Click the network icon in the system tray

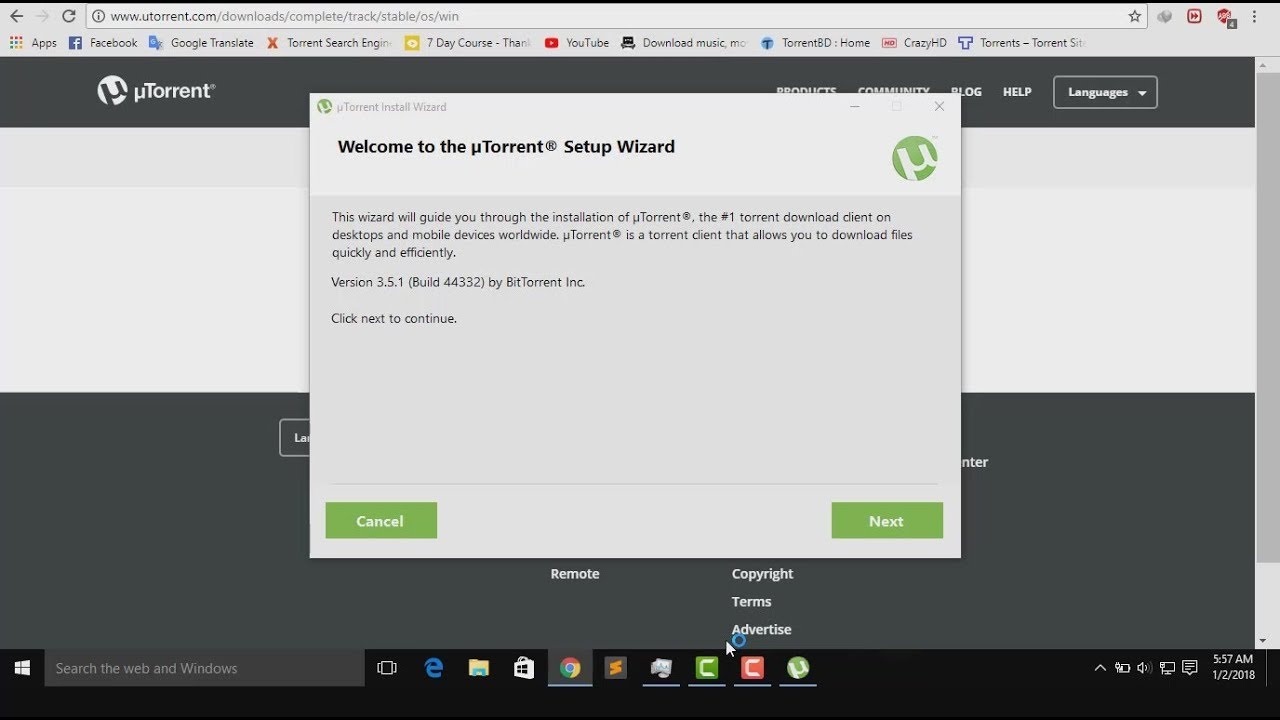click(x=1166, y=668)
